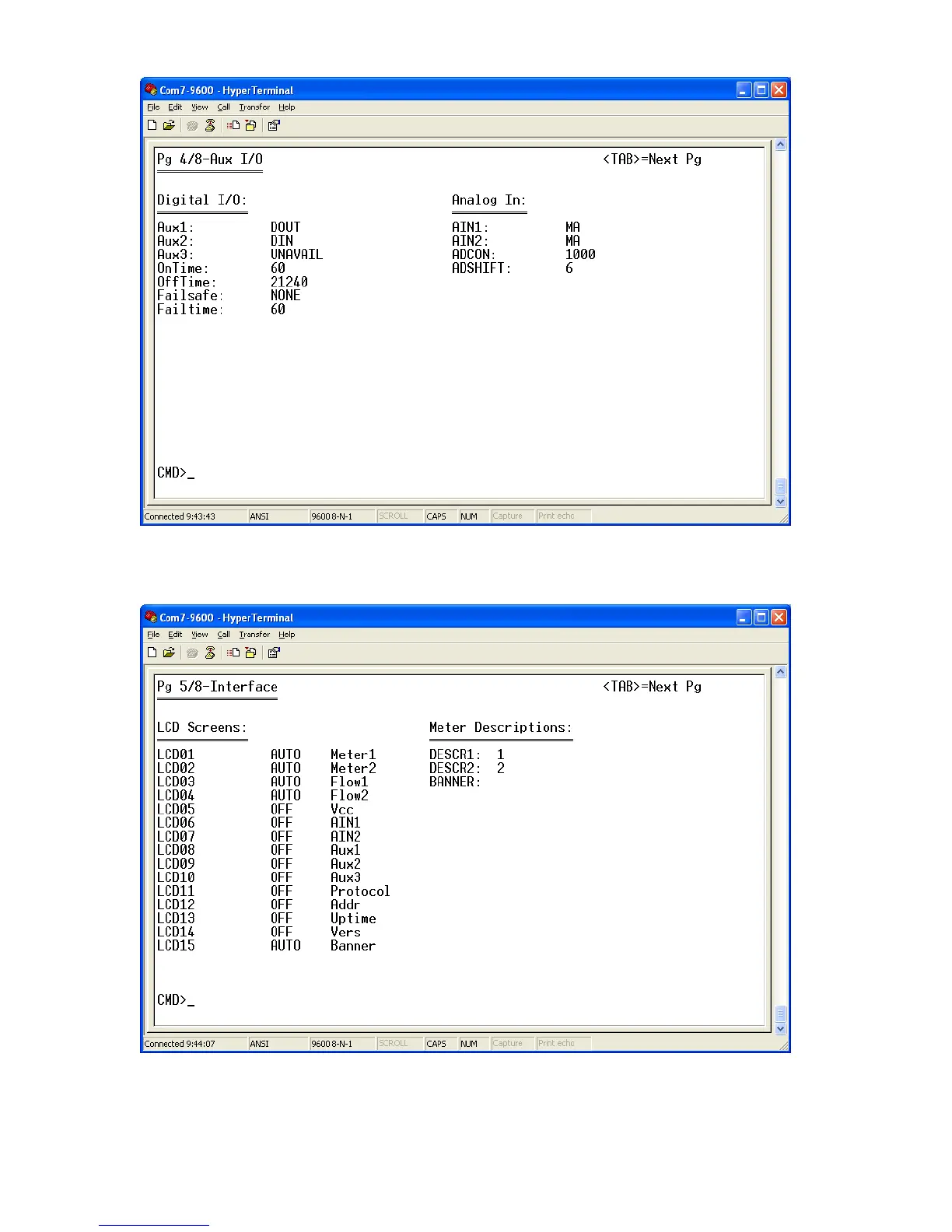
Task: Open File menu in Aux I/O window
Action: 153,107
